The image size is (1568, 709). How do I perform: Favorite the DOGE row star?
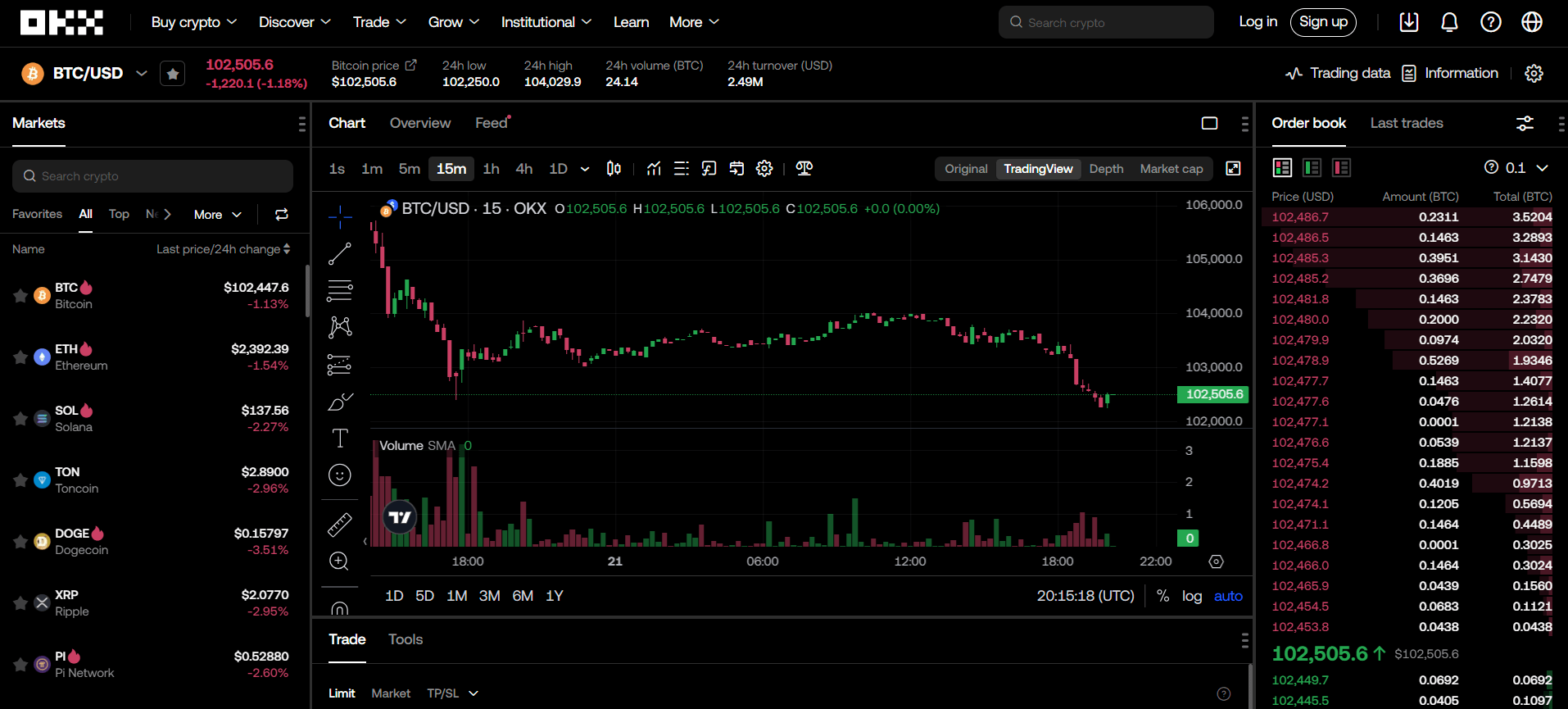20,542
